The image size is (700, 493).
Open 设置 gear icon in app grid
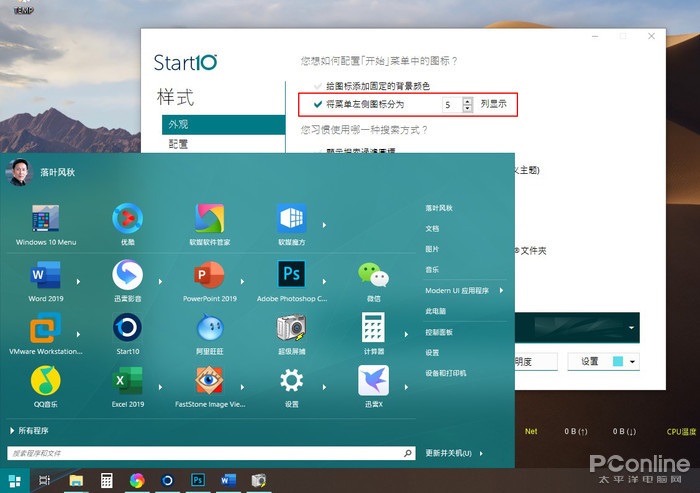(292, 380)
